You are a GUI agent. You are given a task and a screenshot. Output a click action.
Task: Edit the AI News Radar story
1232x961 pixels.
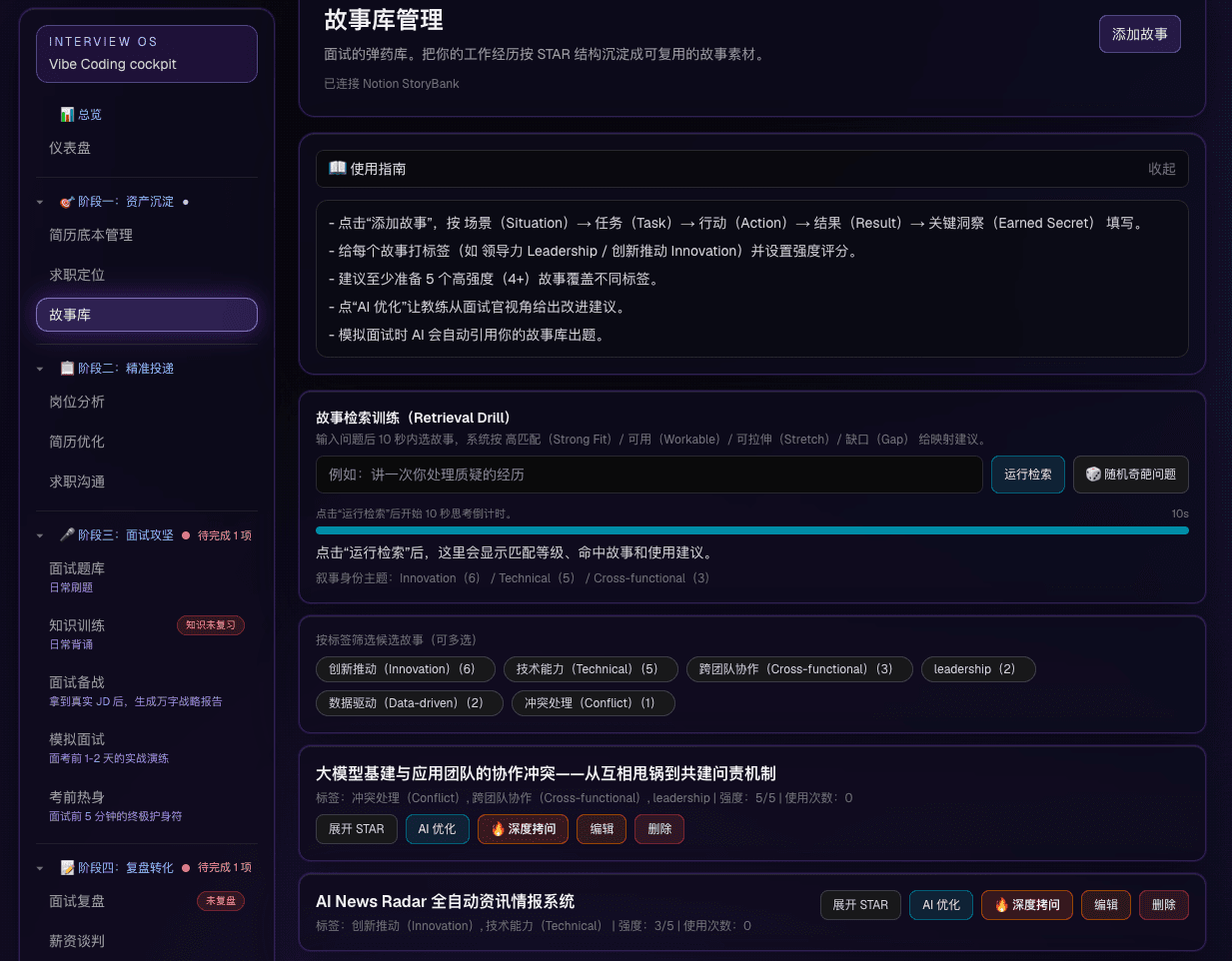pyautogui.click(x=1106, y=905)
